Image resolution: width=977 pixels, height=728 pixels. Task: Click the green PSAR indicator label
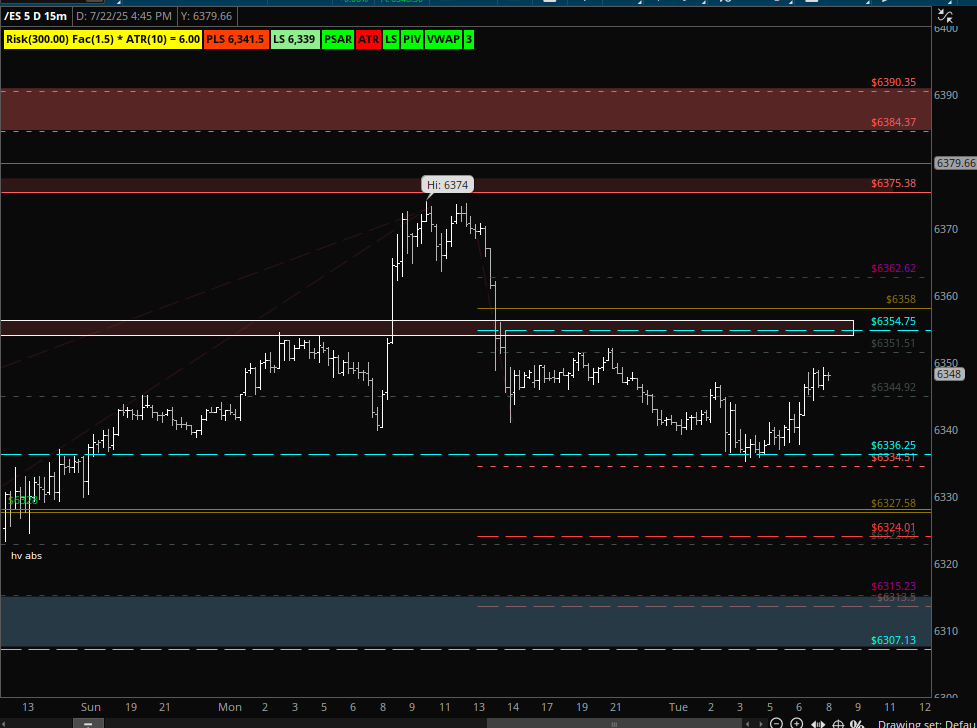coord(338,39)
